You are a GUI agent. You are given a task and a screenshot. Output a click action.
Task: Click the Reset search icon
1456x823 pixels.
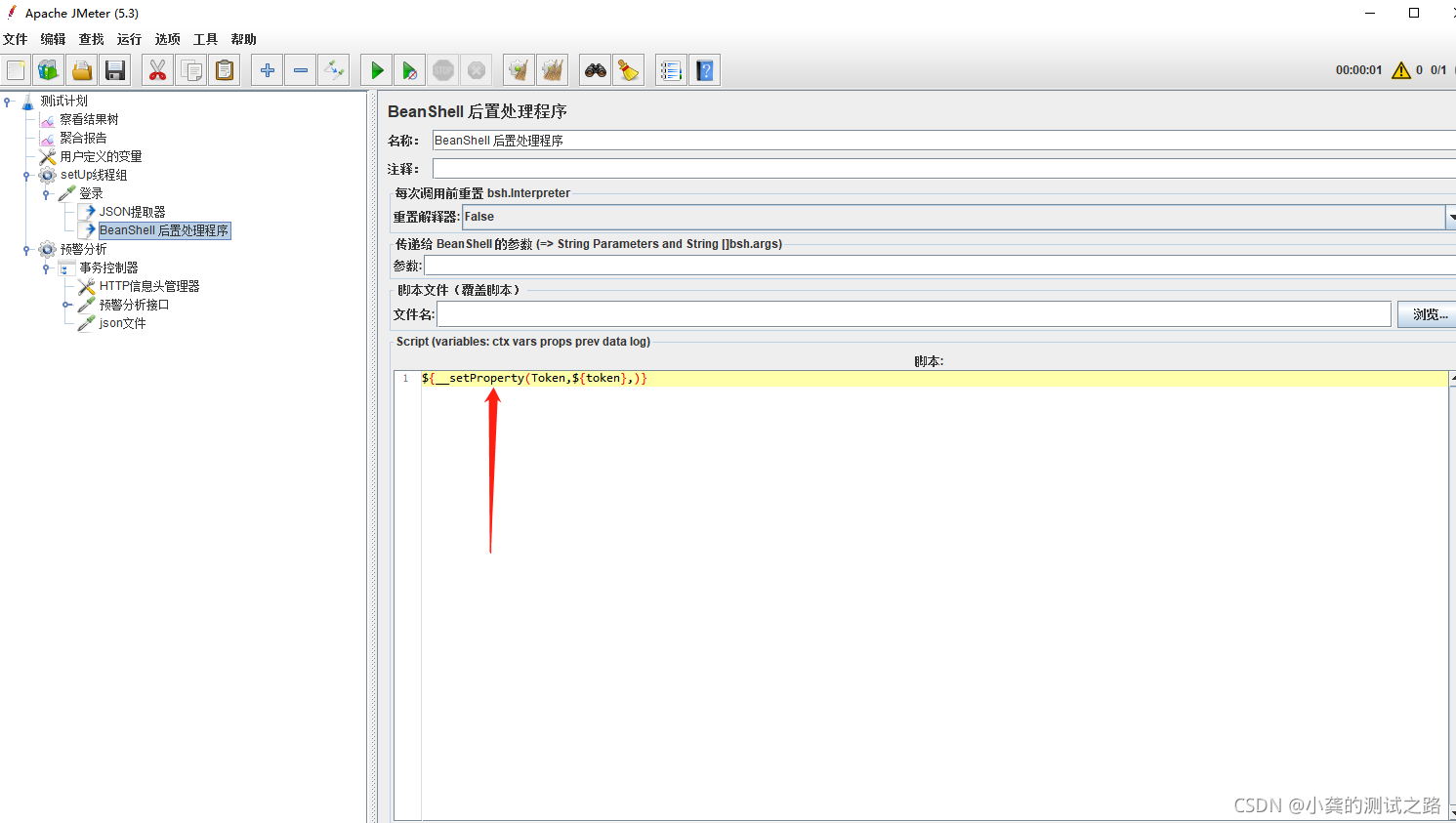(629, 70)
